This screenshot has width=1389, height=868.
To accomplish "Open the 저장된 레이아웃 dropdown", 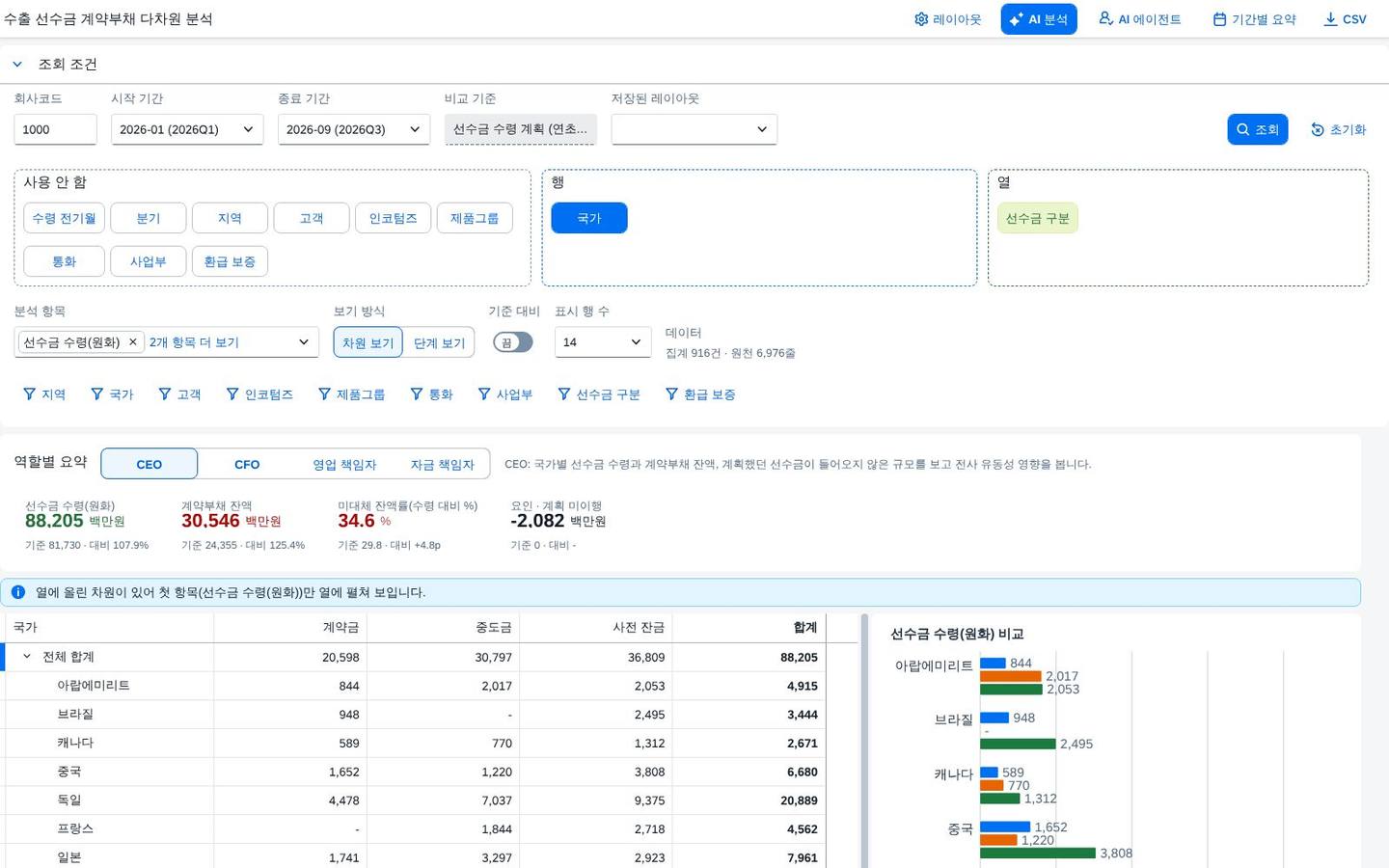I will tap(694, 129).
